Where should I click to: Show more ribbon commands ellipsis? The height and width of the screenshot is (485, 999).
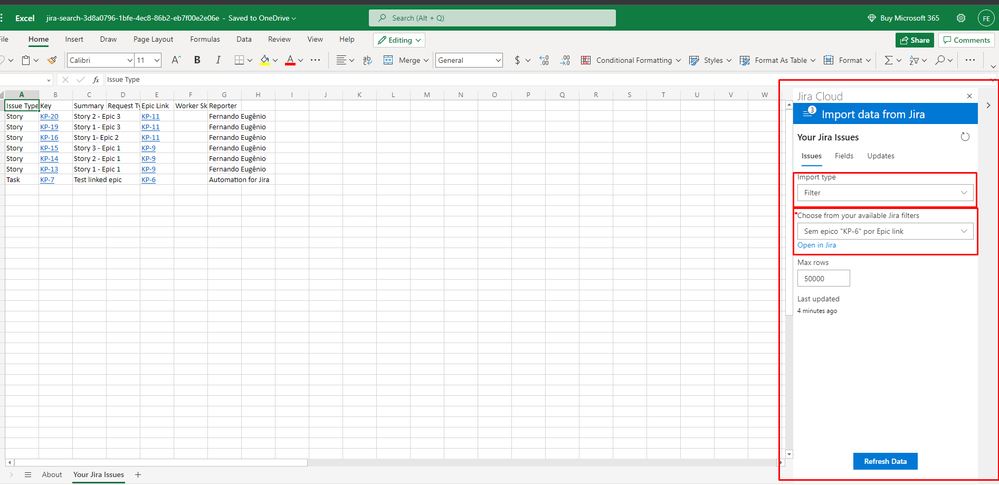pos(970,60)
